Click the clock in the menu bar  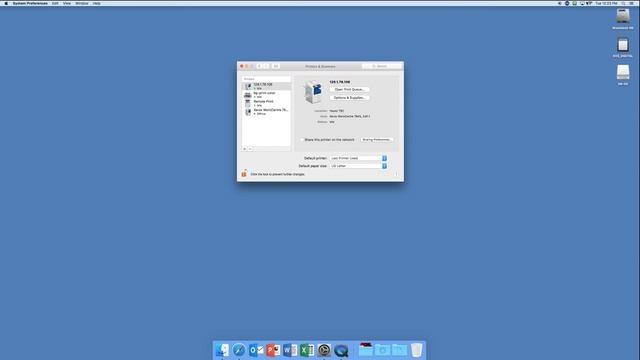[607, 3]
